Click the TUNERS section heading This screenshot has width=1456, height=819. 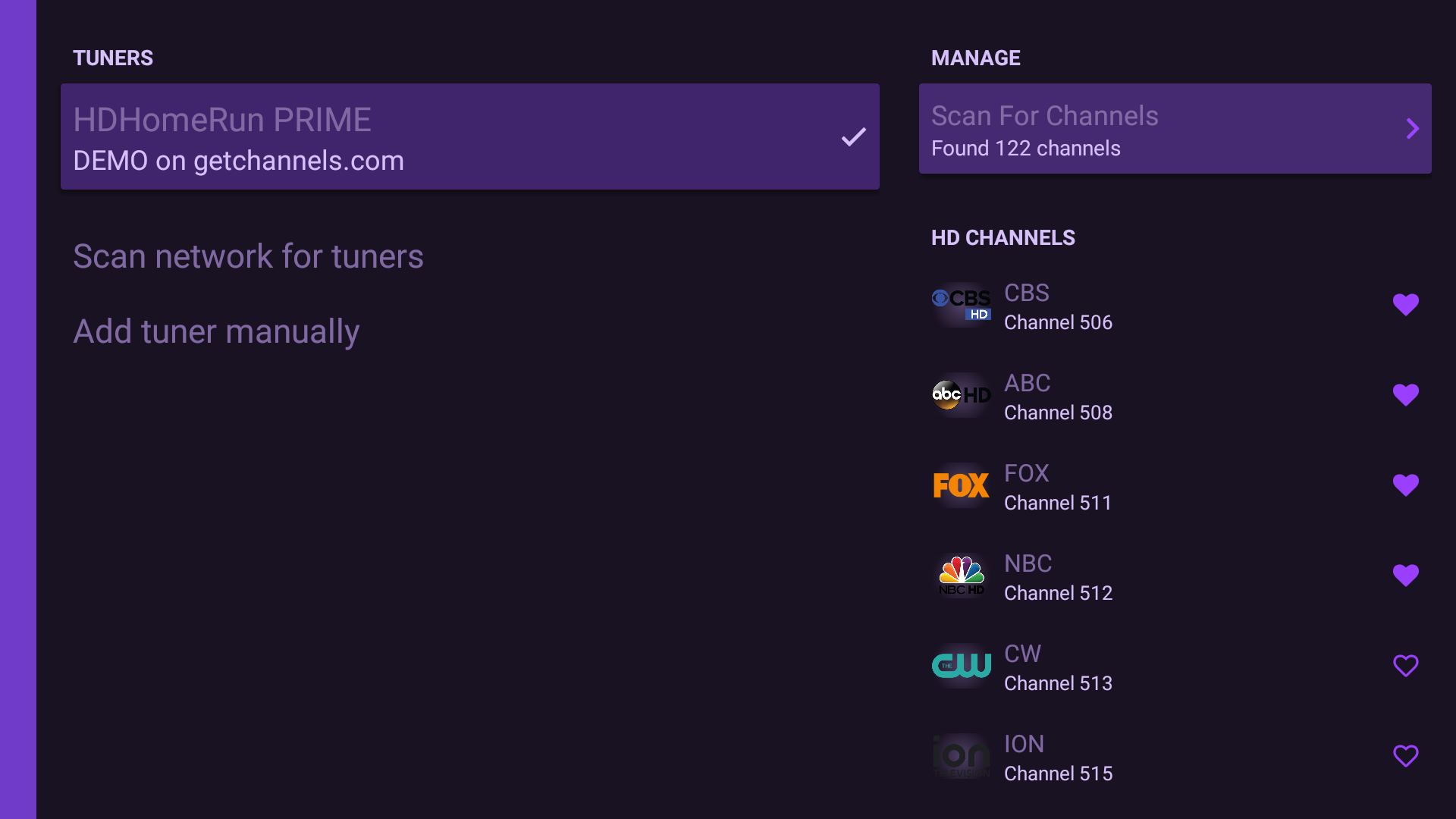coord(113,58)
